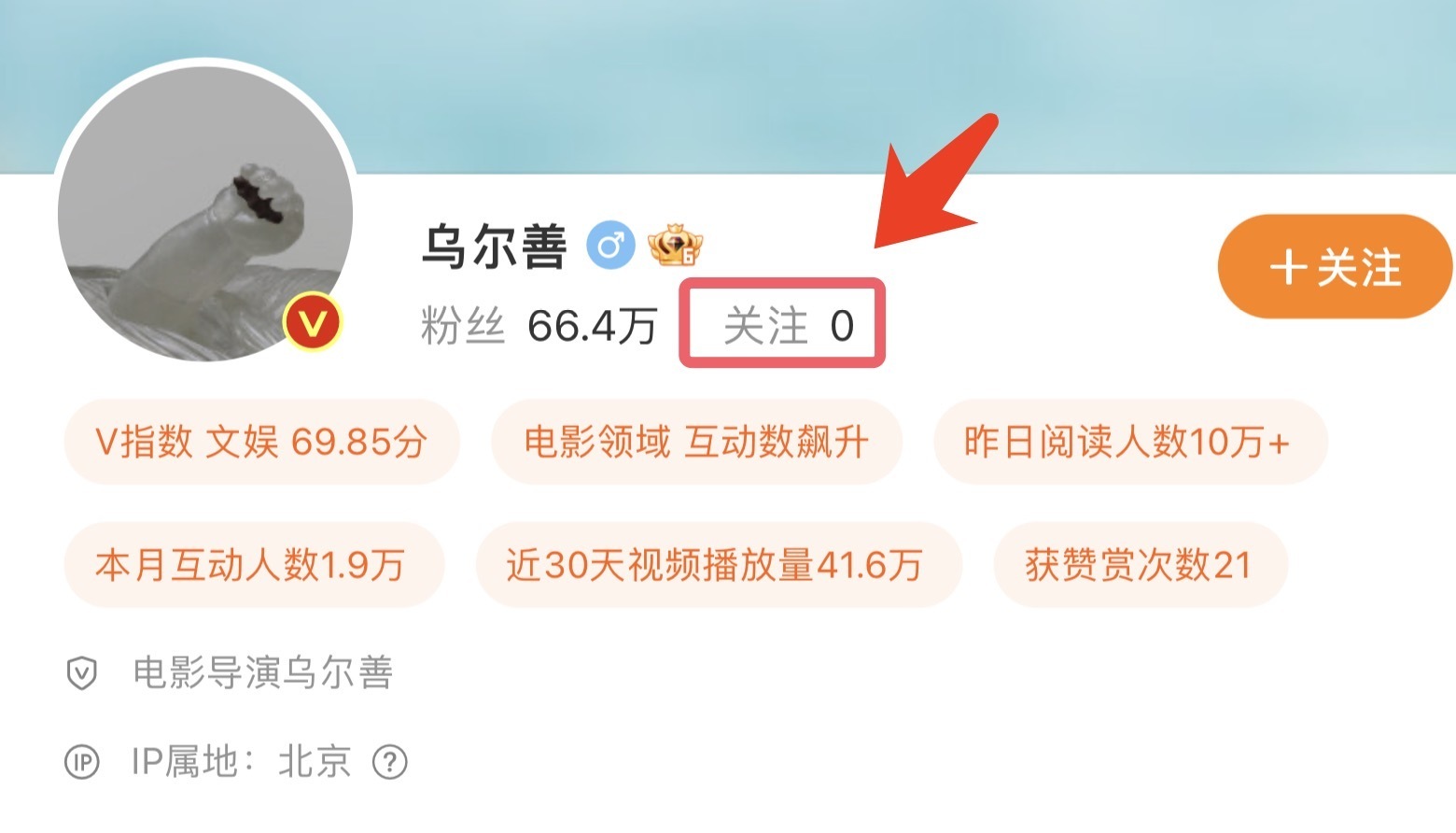Select the 本月互动人数1.9万 tag
The image size is (1456, 833).
(x=254, y=565)
